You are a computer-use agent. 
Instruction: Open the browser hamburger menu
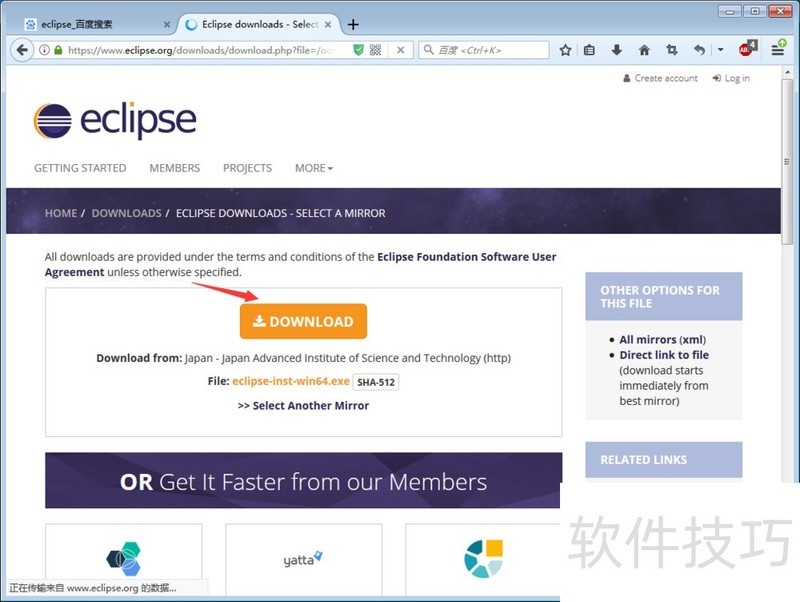(x=778, y=49)
